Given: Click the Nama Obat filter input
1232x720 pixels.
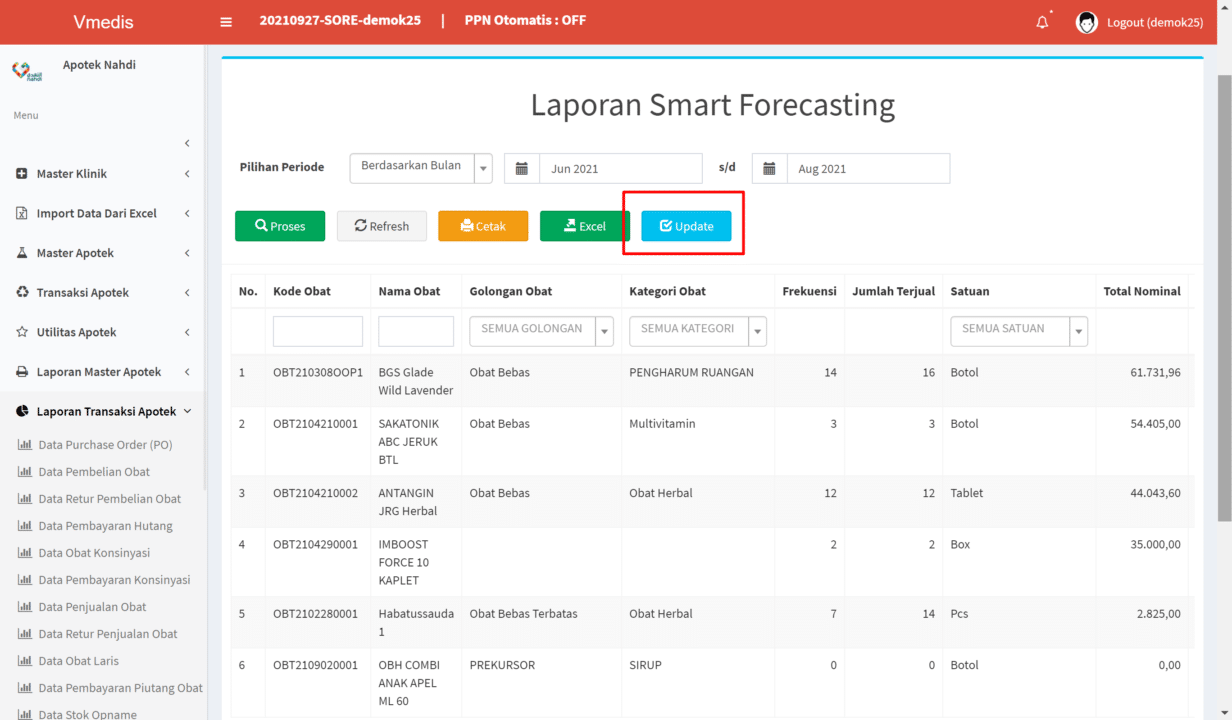Looking at the screenshot, I should [416, 331].
